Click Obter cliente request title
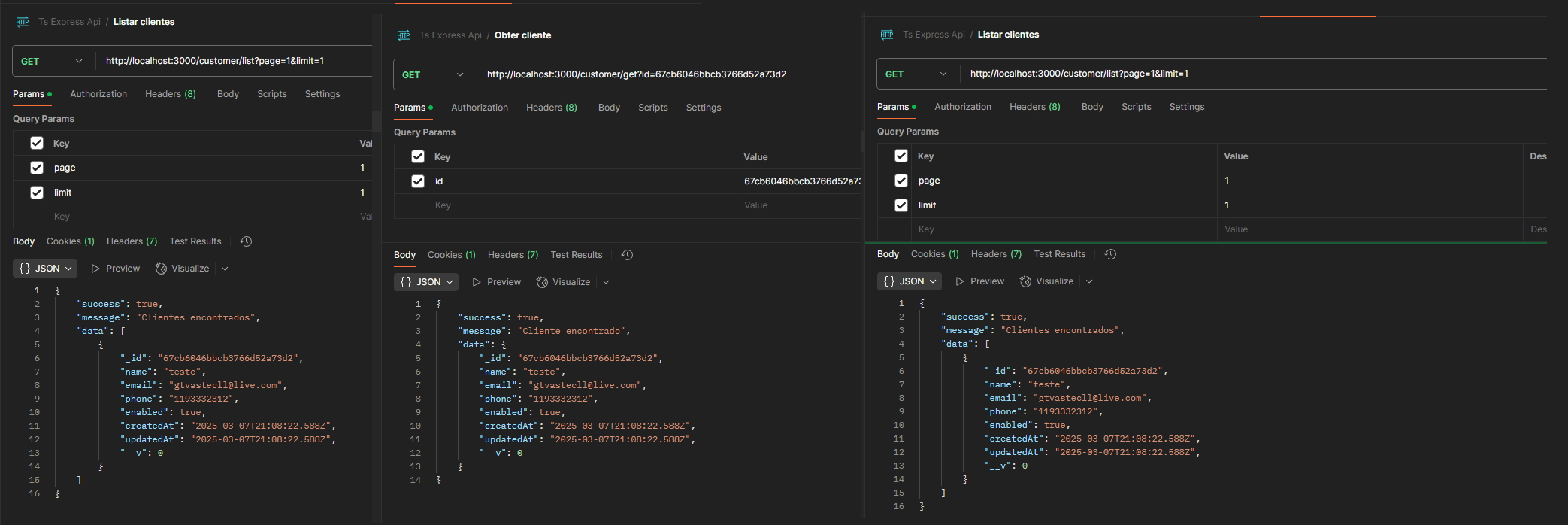The image size is (1568, 525). 523,35
